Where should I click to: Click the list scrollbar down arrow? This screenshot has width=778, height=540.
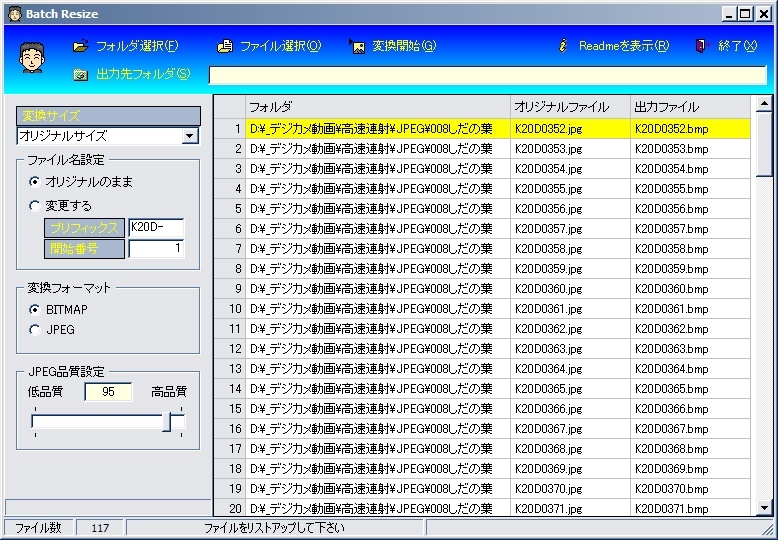pos(764,508)
